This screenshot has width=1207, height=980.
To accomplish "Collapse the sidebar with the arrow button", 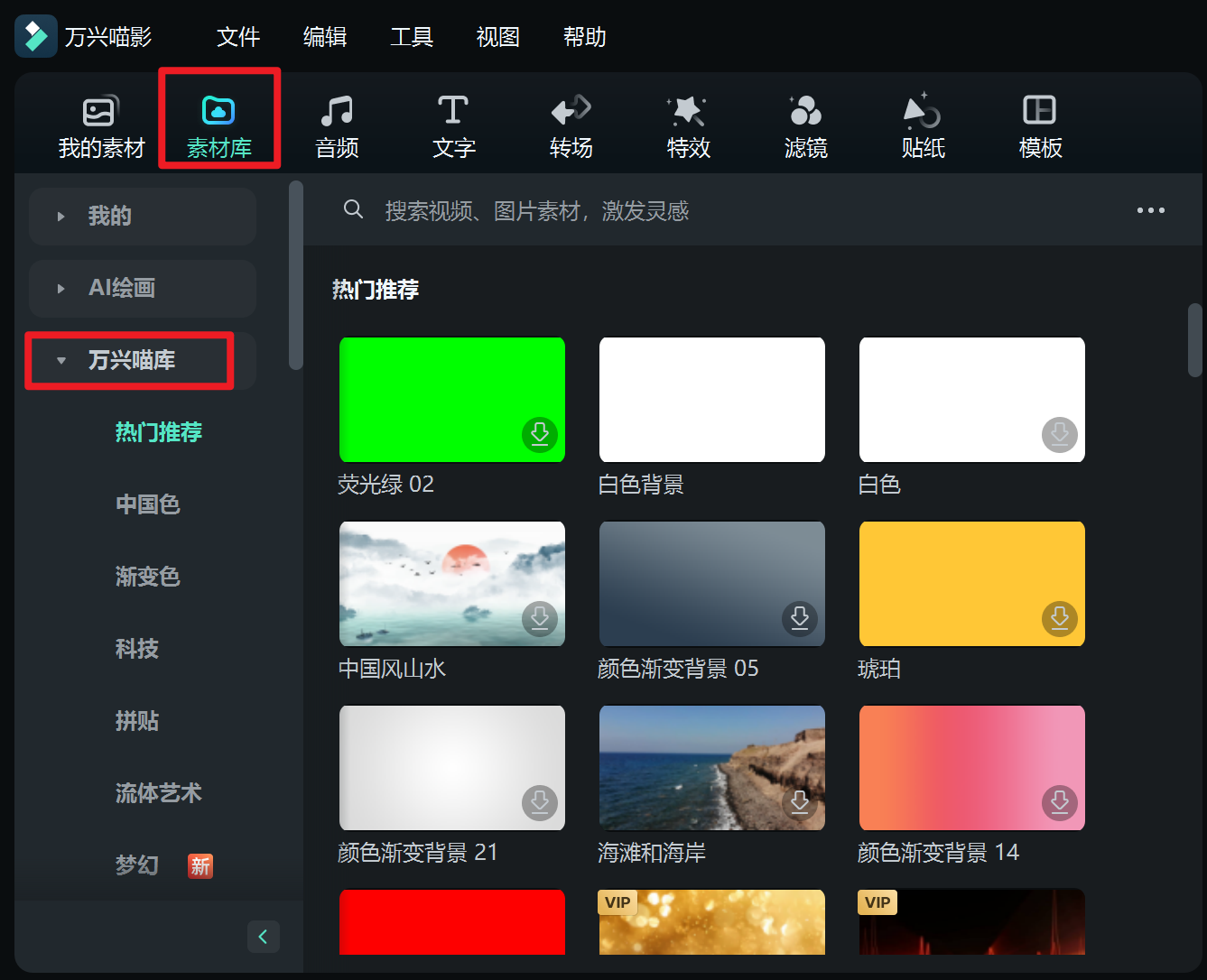I will click(x=264, y=937).
